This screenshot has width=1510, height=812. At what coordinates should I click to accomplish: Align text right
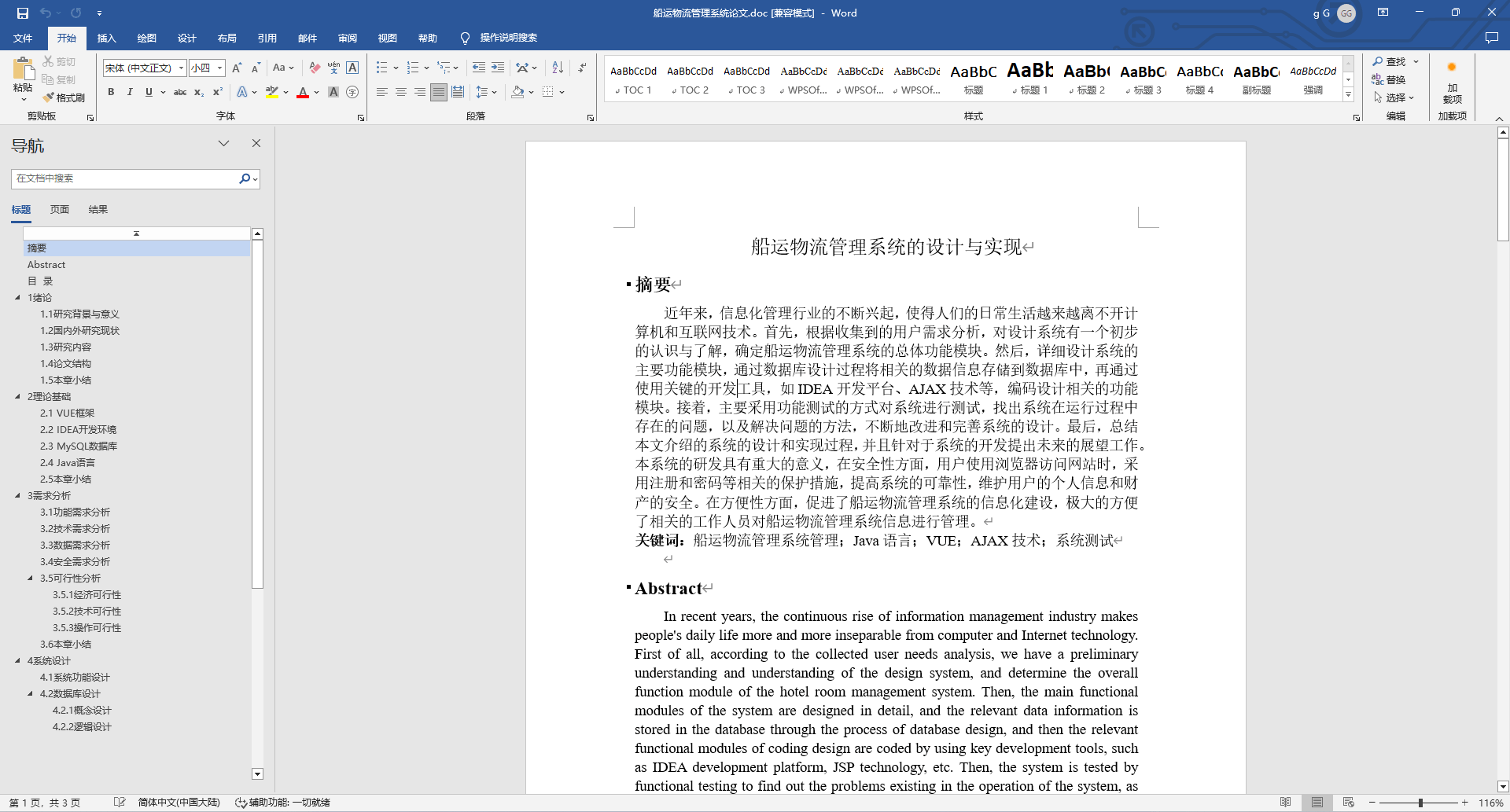[x=420, y=92]
